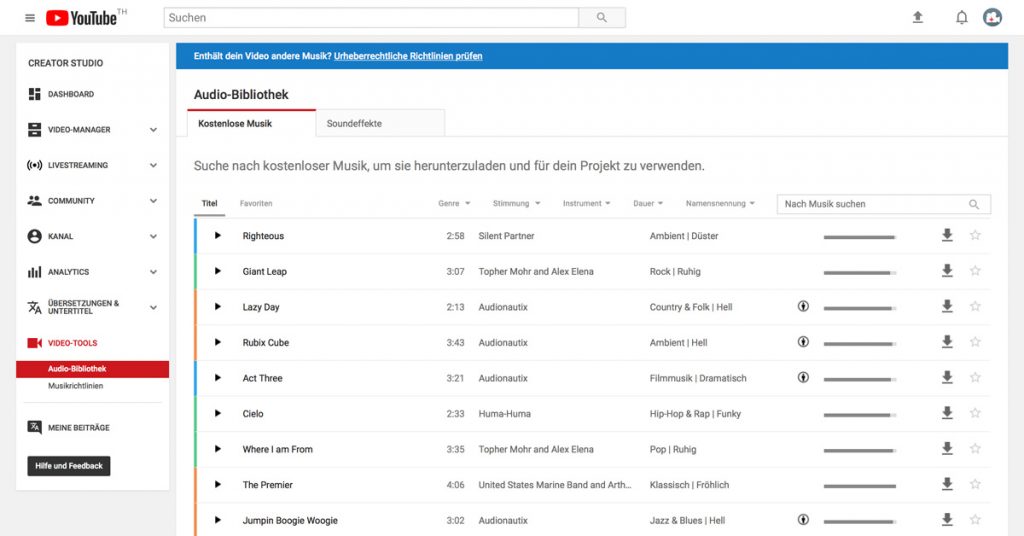Click the Hilfe und Feedback button
The width and height of the screenshot is (1024, 536).
[69, 466]
